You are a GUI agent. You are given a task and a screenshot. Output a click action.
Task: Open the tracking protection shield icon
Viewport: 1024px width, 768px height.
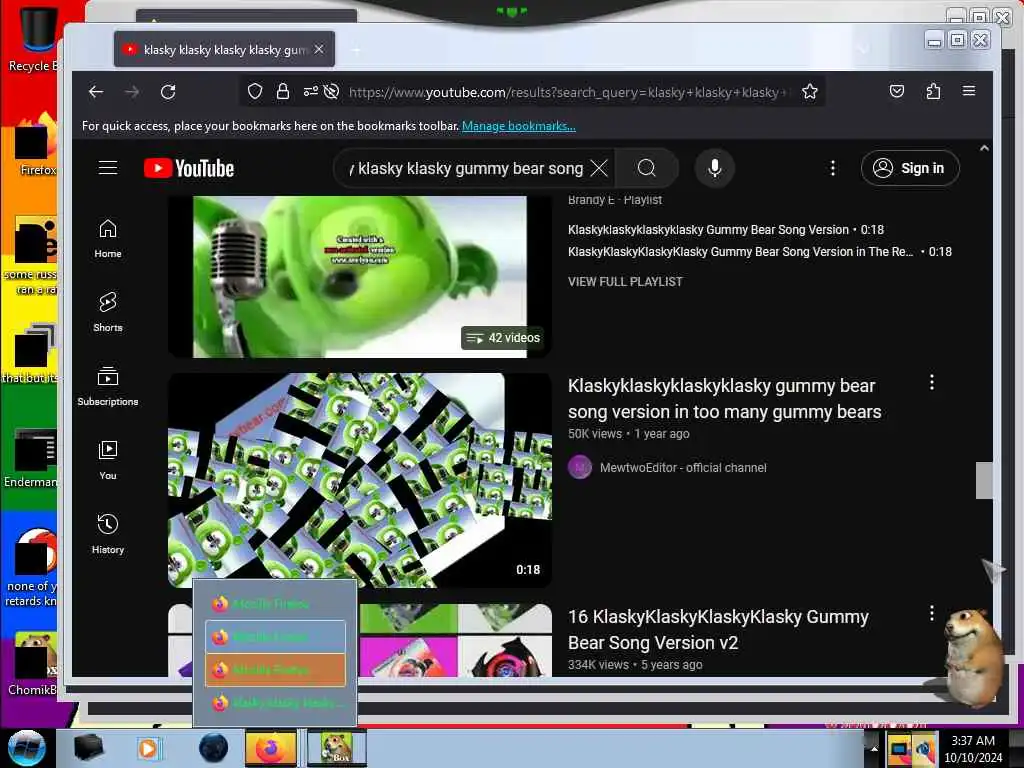pos(255,91)
